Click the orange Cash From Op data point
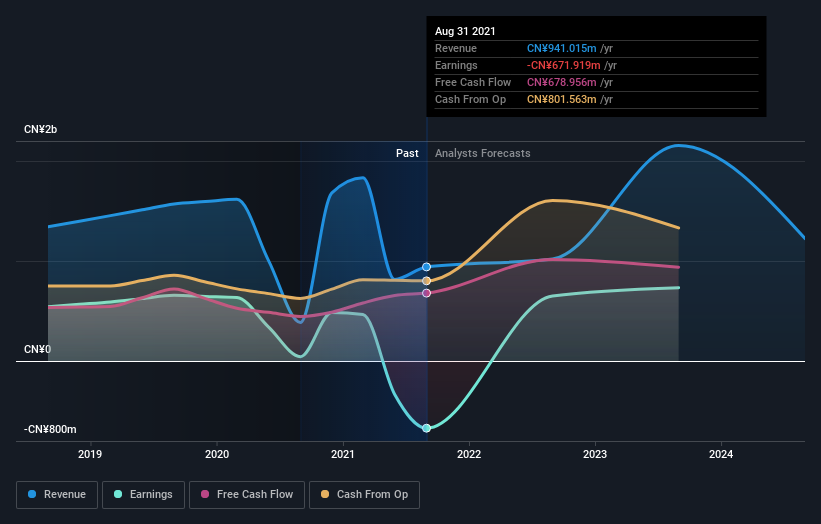Image resolution: width=821 pixels, height=524 pixels. point(427,281)
